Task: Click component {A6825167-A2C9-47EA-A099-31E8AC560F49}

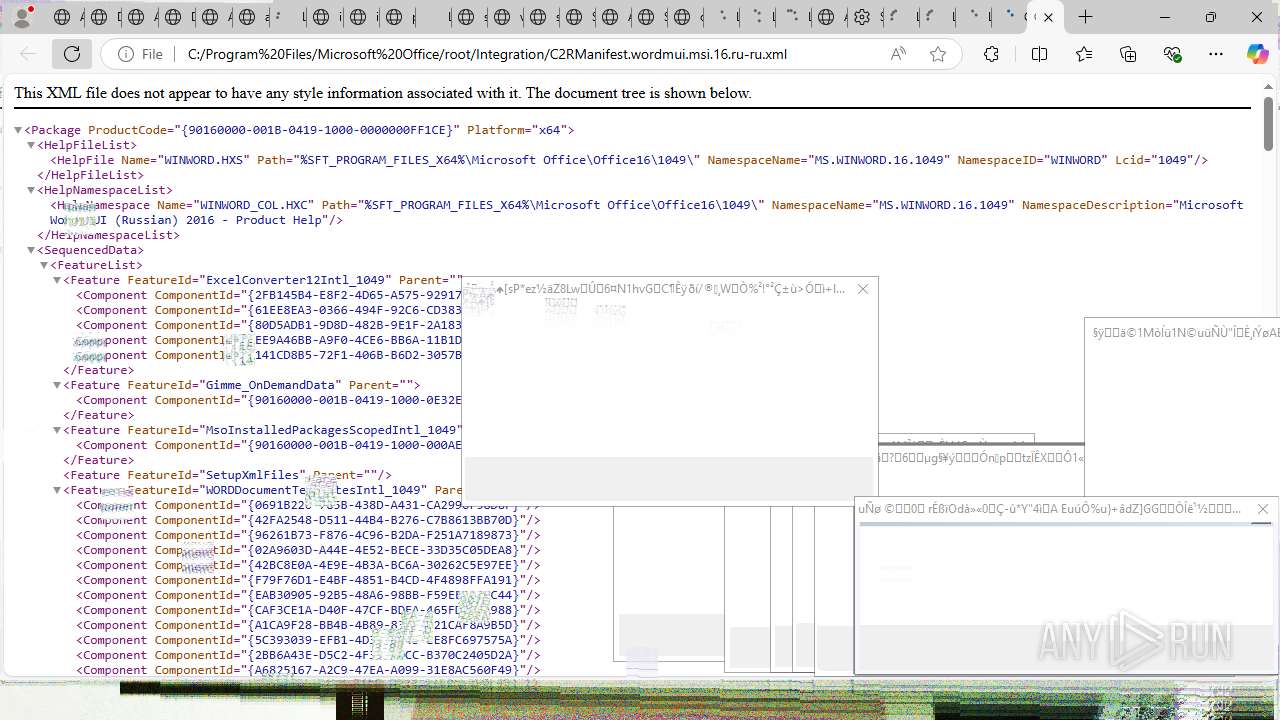Action: (309, 670)
